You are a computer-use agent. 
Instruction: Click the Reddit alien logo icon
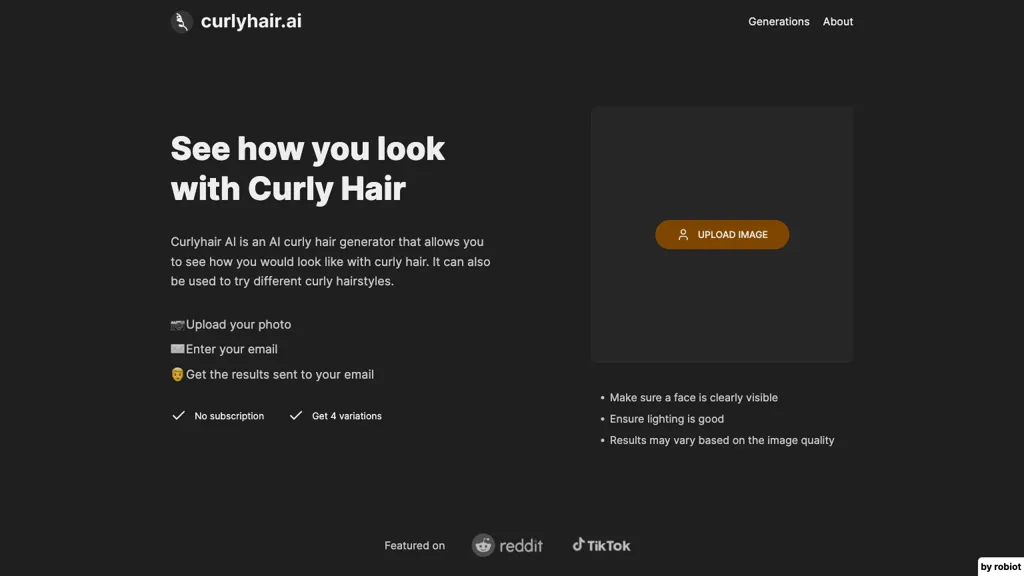484,545
